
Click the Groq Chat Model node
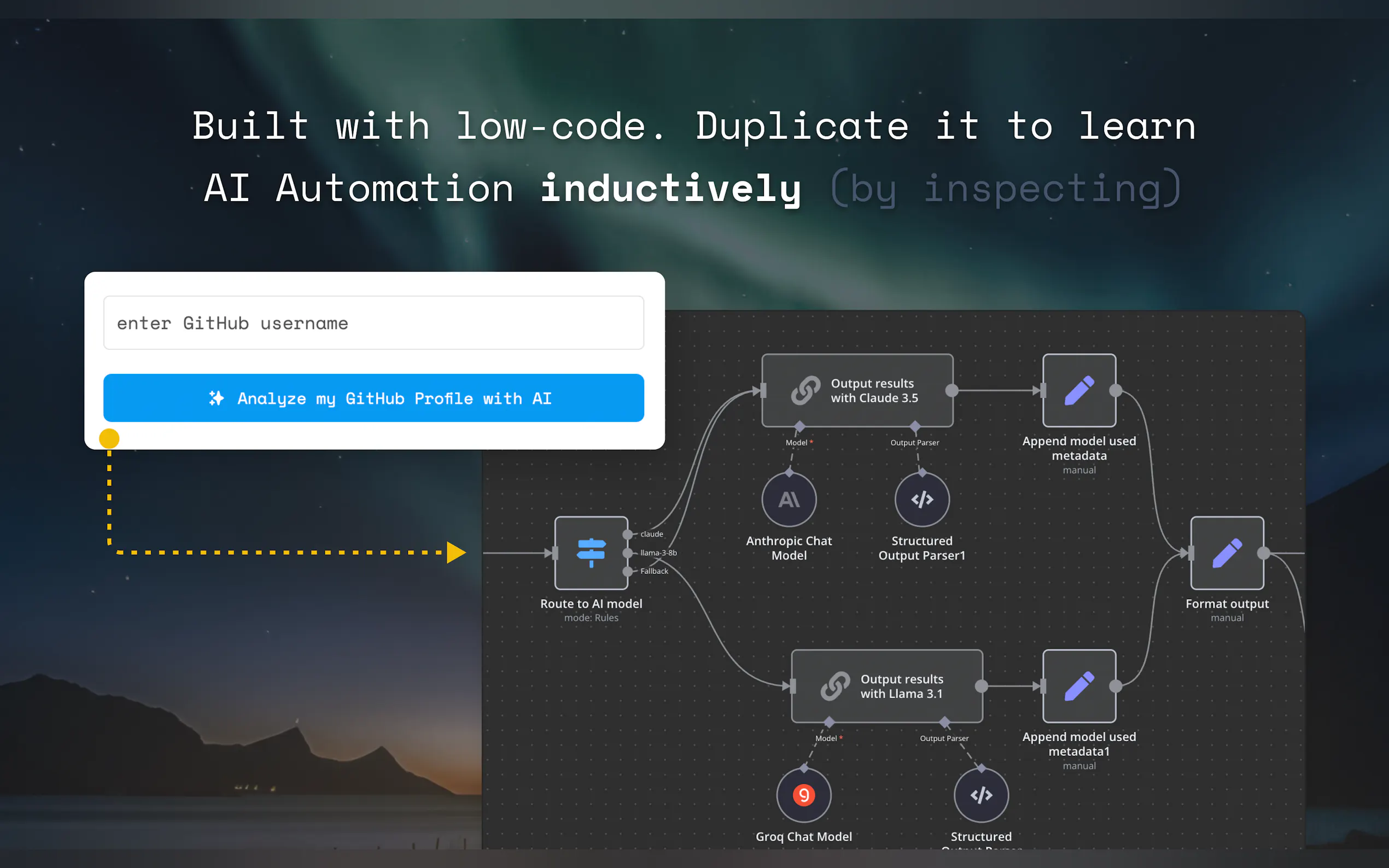pos(803,795)
